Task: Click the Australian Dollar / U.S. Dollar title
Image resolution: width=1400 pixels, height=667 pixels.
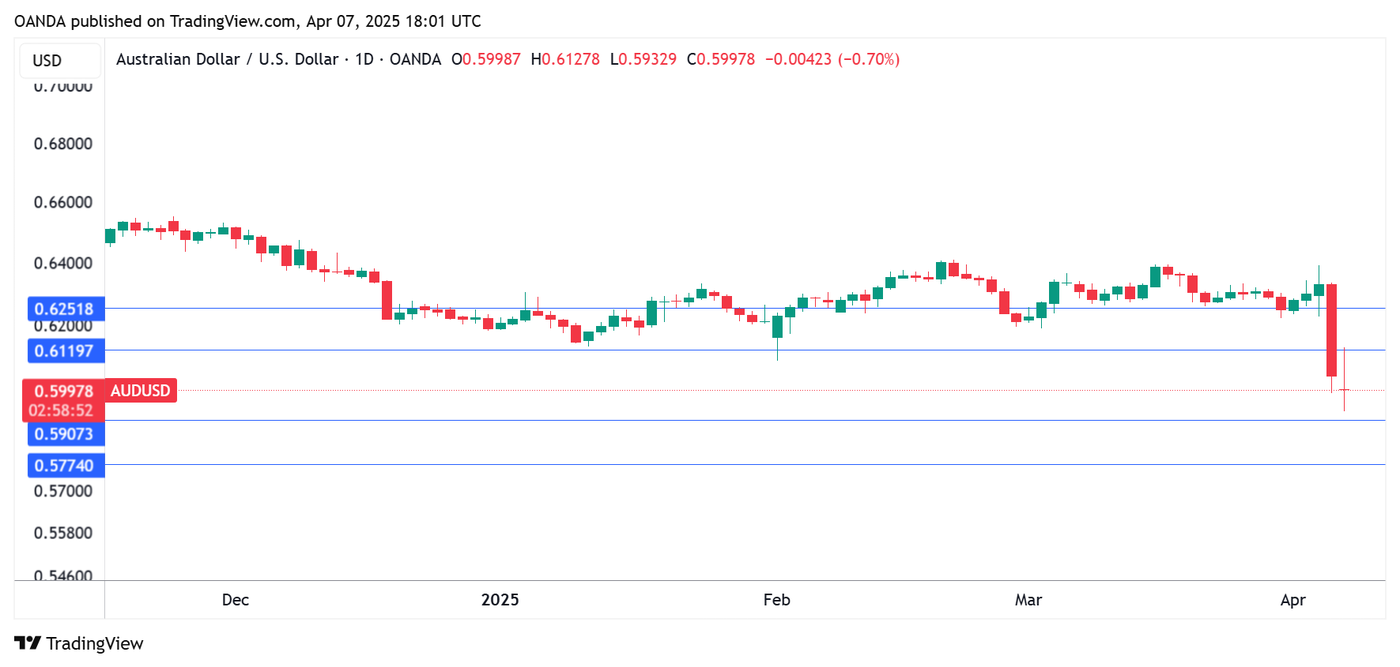Action: (226, 60)
